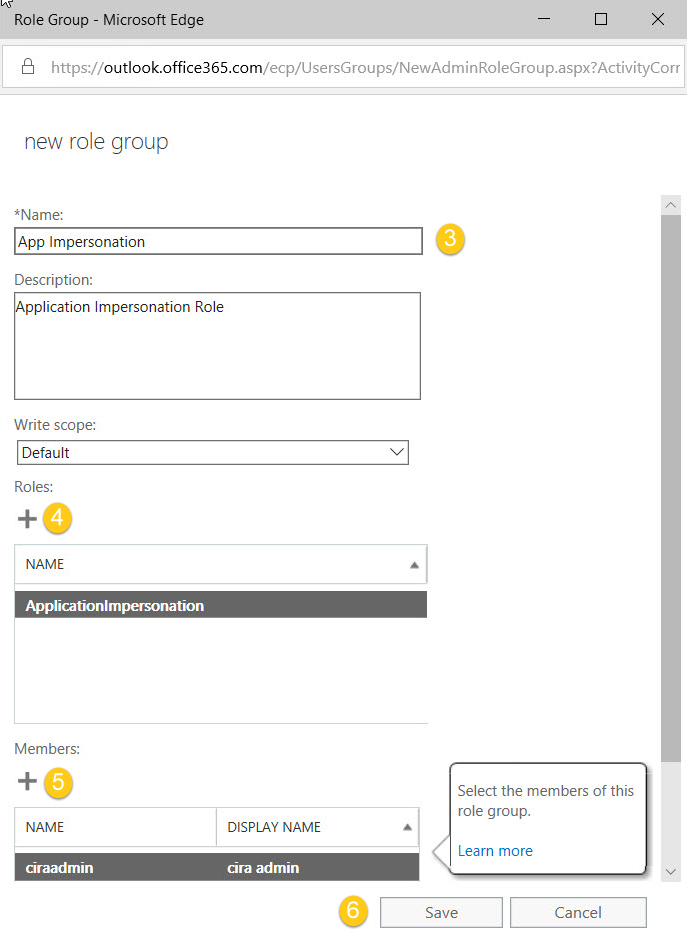
Task: Sort roles using the NAME column arrow
Action: tap(414, 565)
